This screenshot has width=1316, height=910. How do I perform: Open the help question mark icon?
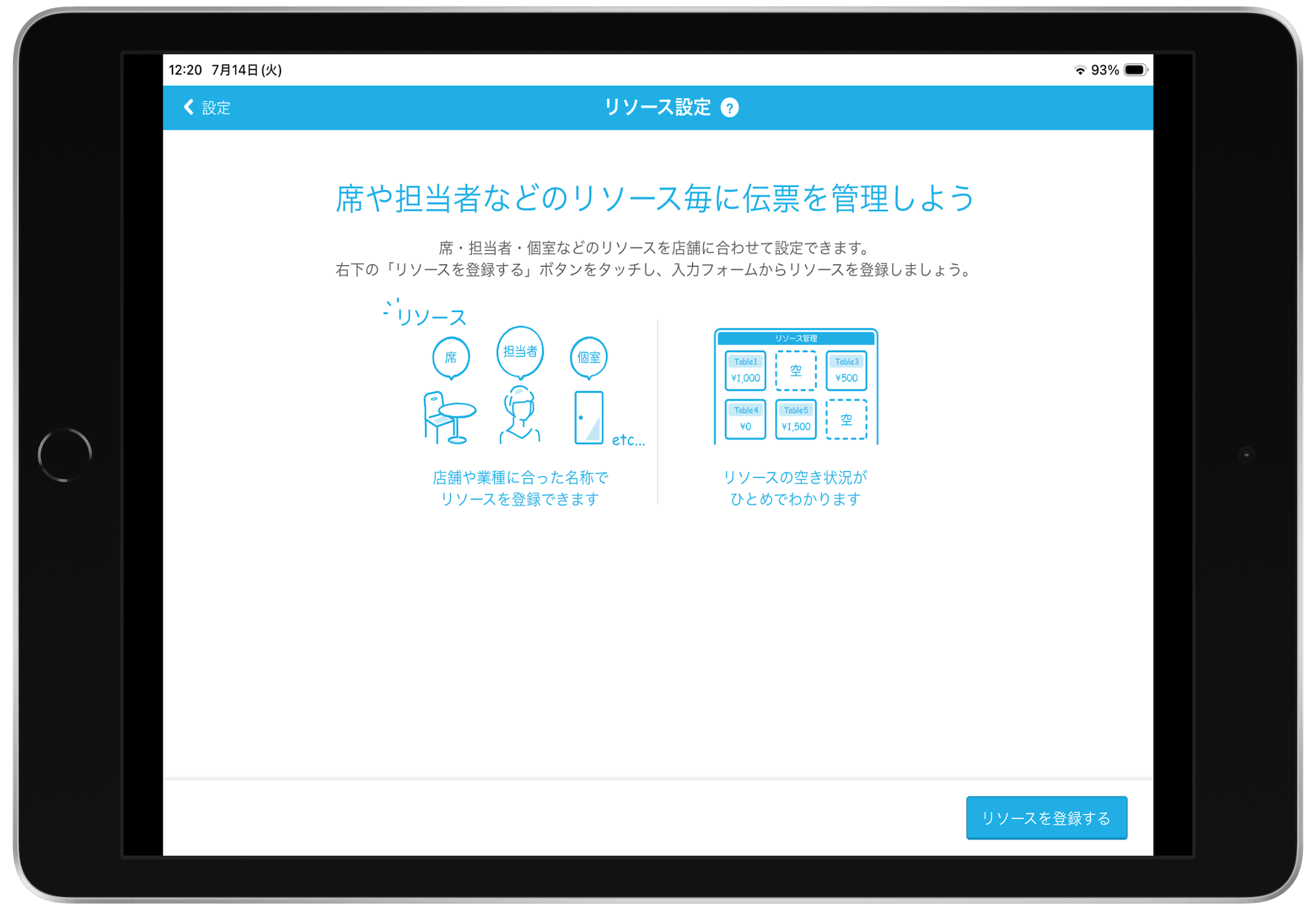729,107
